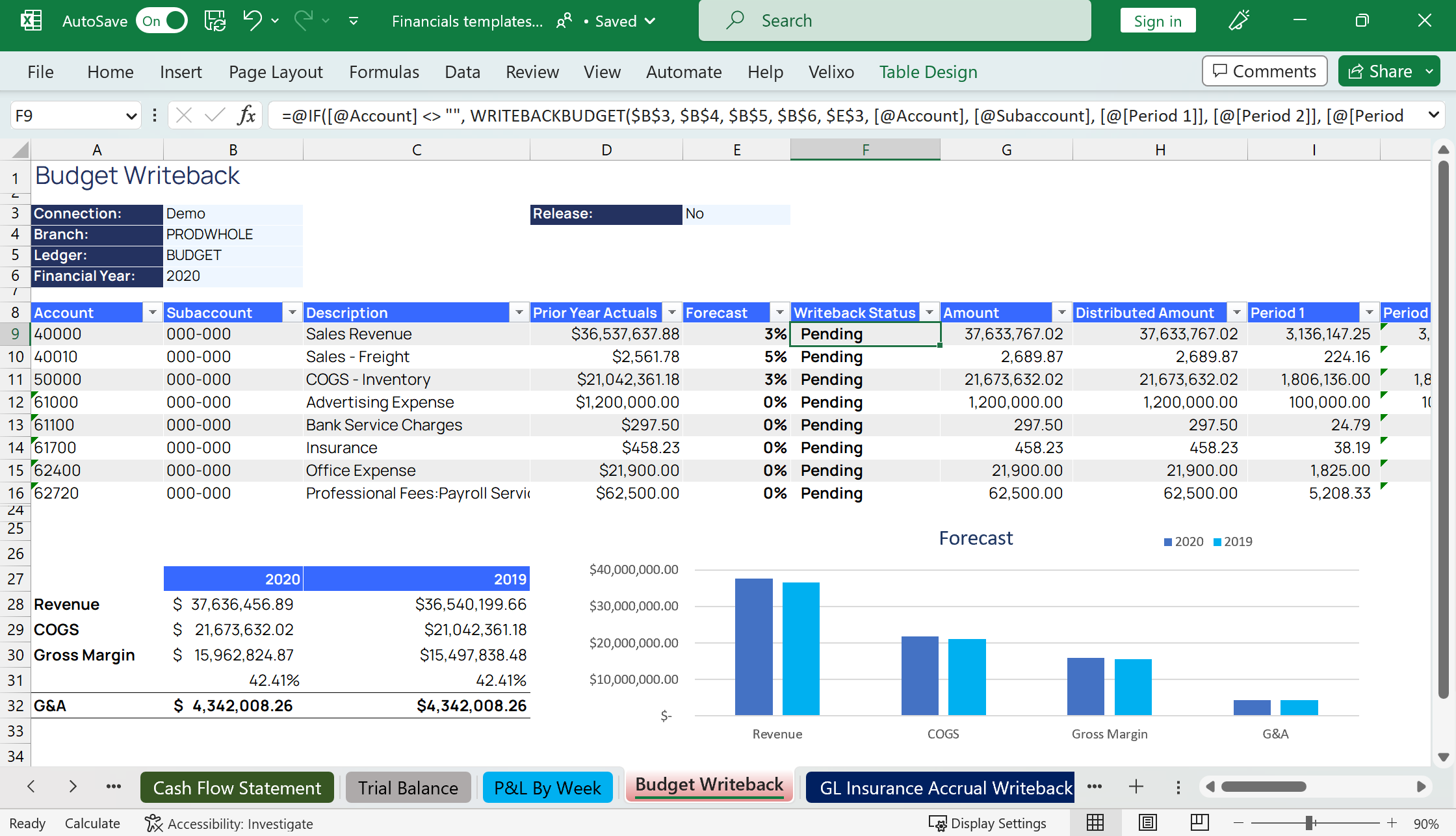Open the Account column filter dropdown

coord(153,313)
